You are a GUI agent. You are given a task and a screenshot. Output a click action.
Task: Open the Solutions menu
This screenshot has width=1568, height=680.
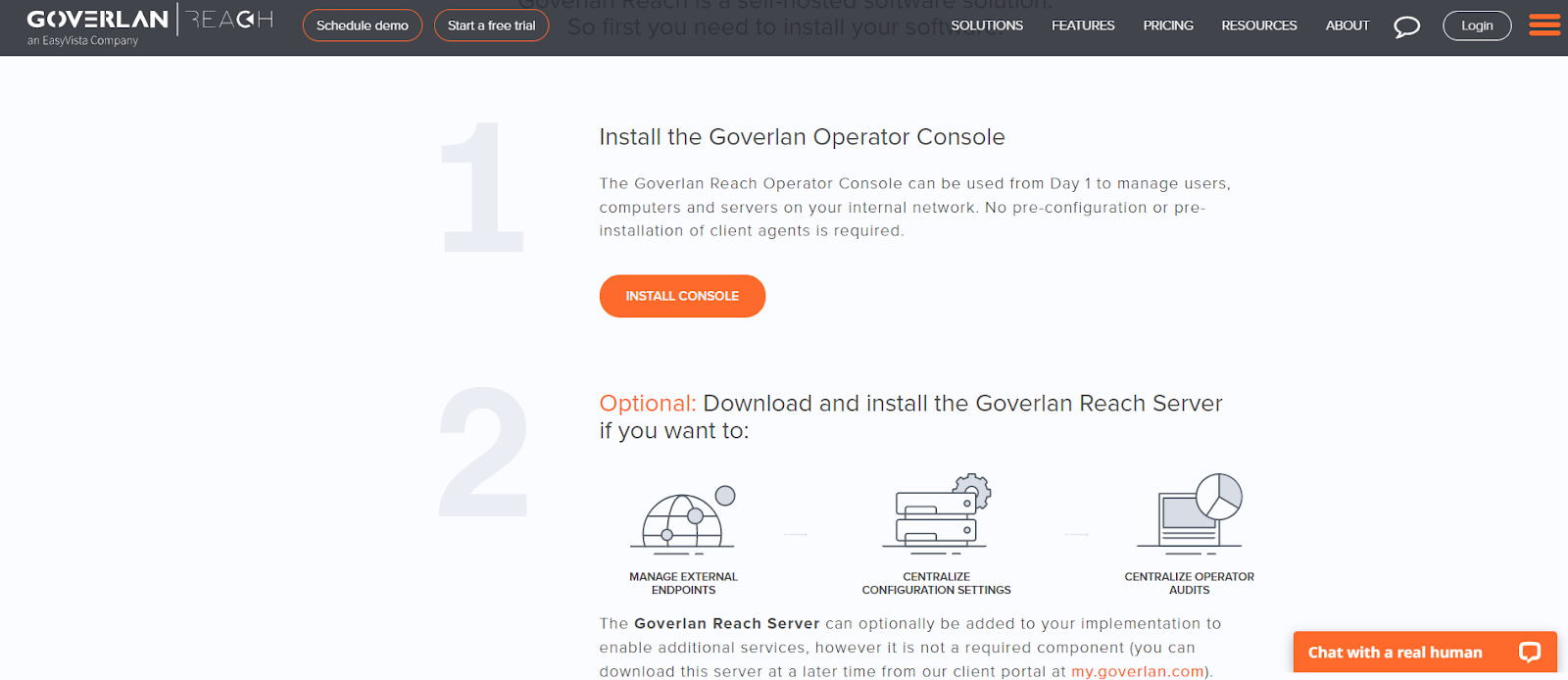[x=987, y=25]
